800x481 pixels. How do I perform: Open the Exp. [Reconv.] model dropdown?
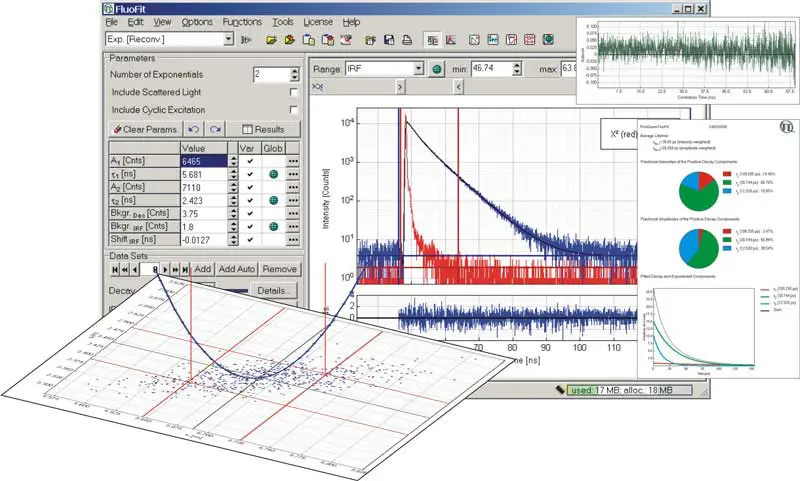tap(229, 39)
